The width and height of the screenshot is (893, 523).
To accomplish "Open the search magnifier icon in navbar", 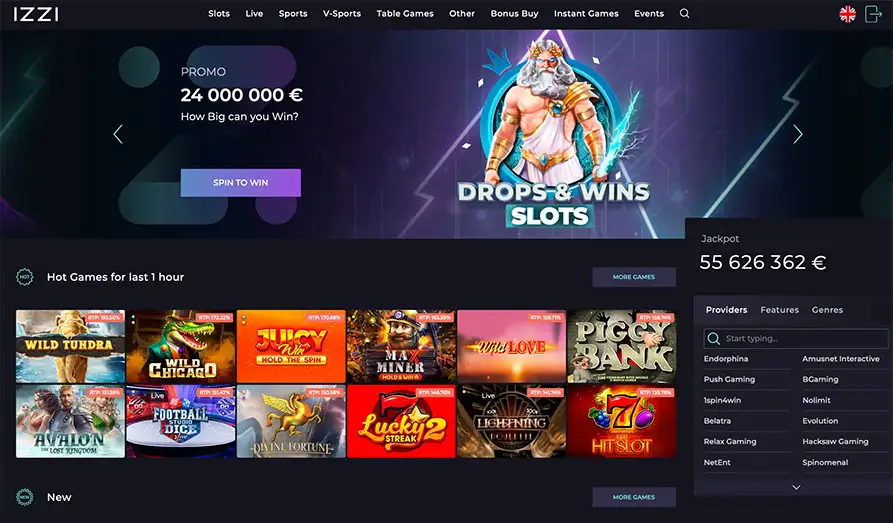I will pyautogui.click(x=685, y=14).
